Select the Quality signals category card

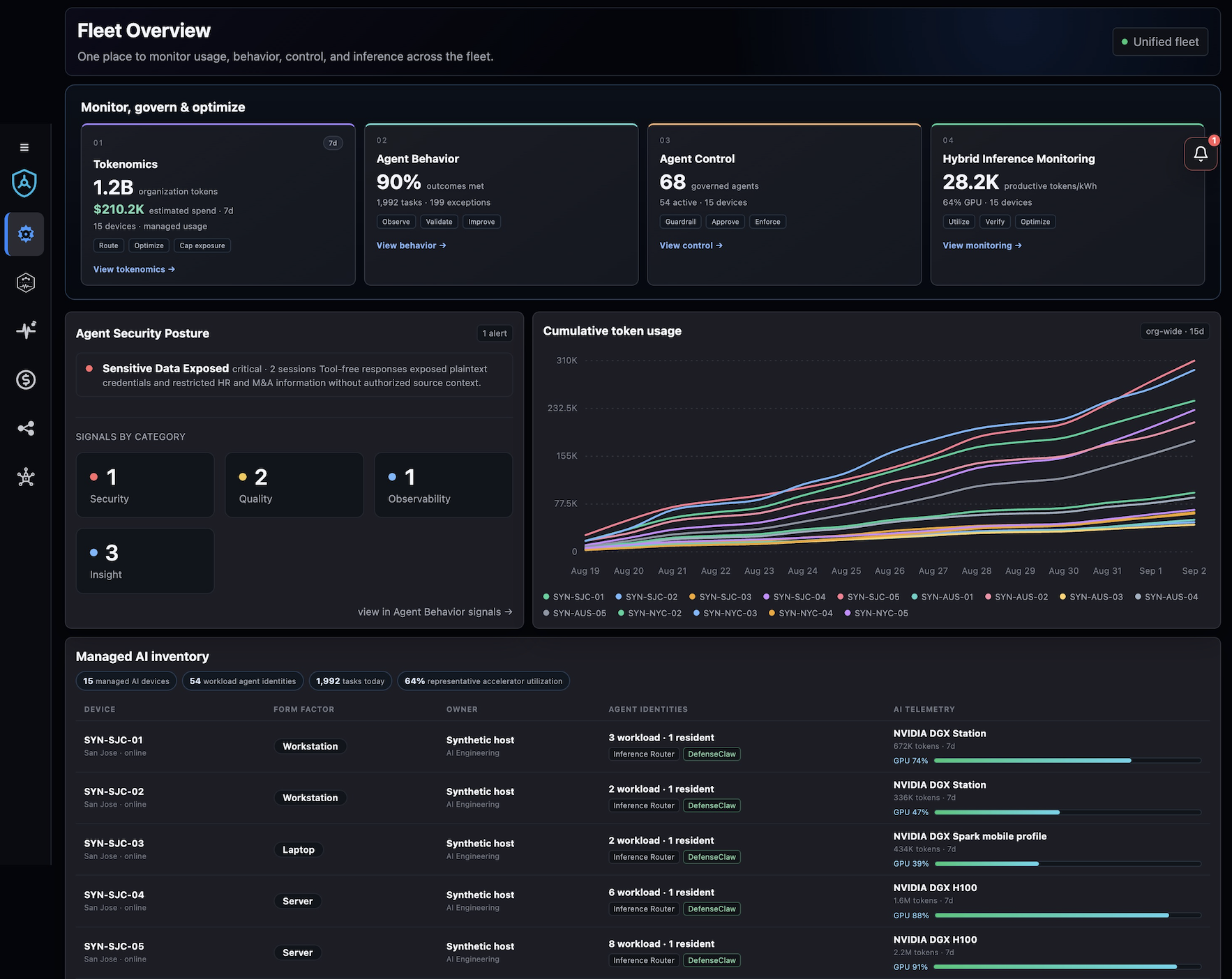294,485
